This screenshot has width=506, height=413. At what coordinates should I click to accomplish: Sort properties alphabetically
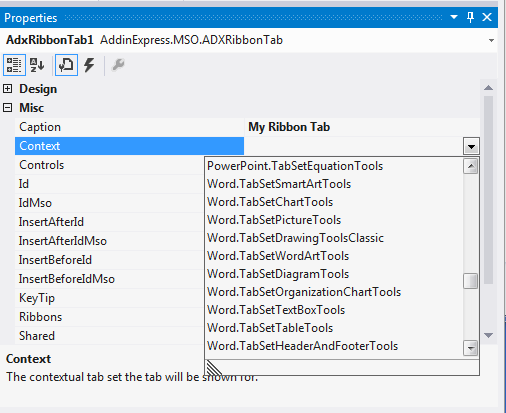[x=37, y=65]
